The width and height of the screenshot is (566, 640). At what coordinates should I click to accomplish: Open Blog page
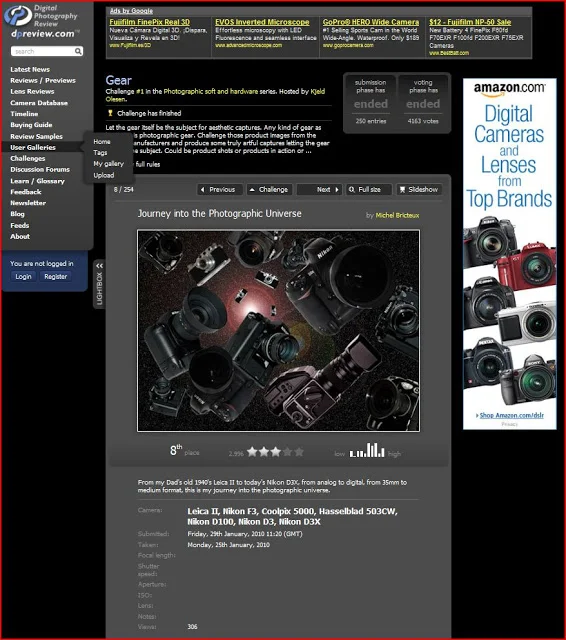18,214
